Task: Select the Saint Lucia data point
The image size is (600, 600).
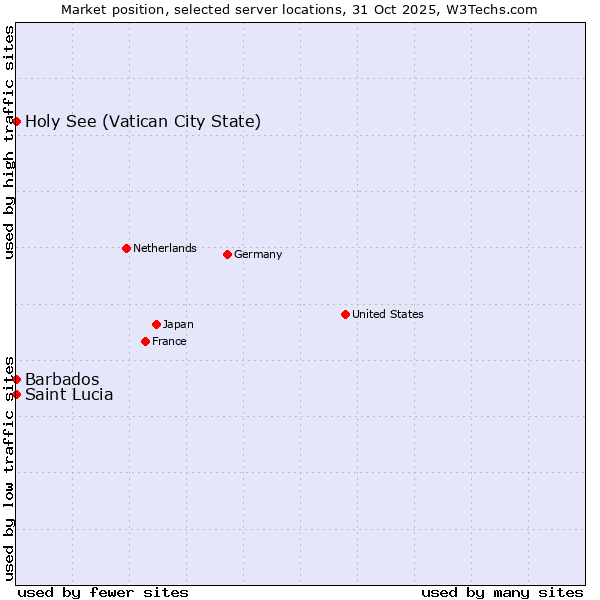Action: coord(17,394)
